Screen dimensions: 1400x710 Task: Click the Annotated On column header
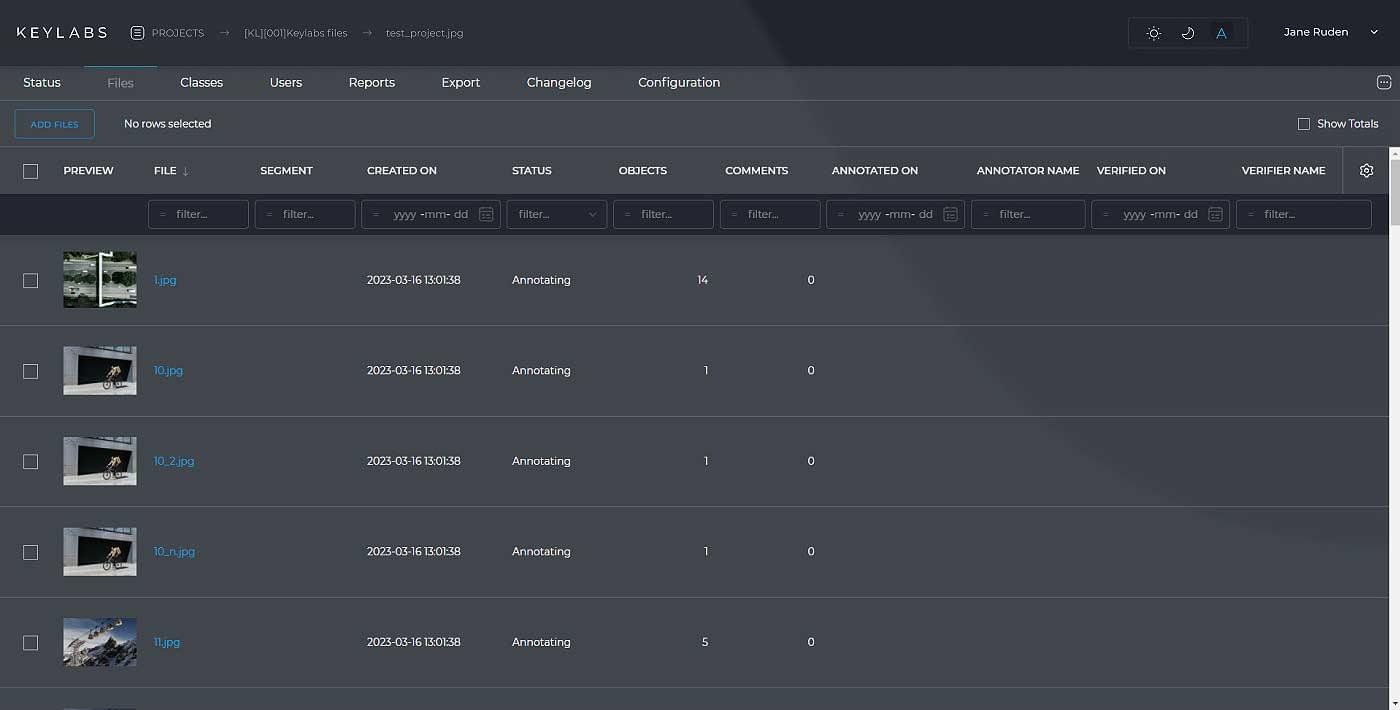coord(875,171)
